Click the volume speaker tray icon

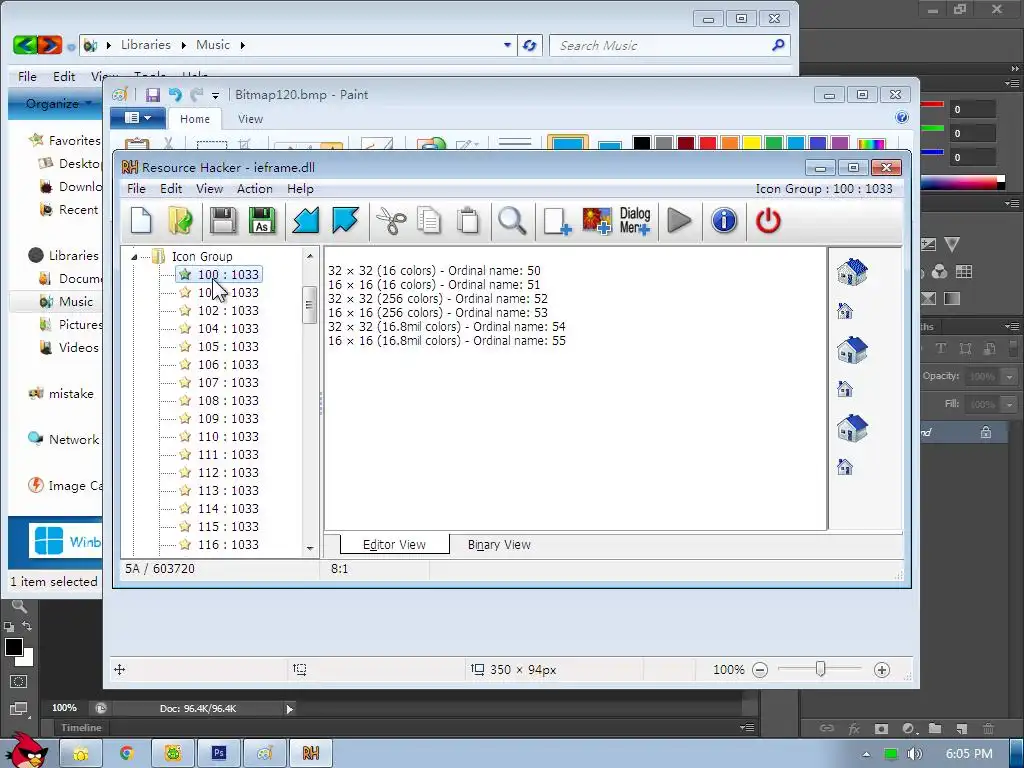(914, 754)
